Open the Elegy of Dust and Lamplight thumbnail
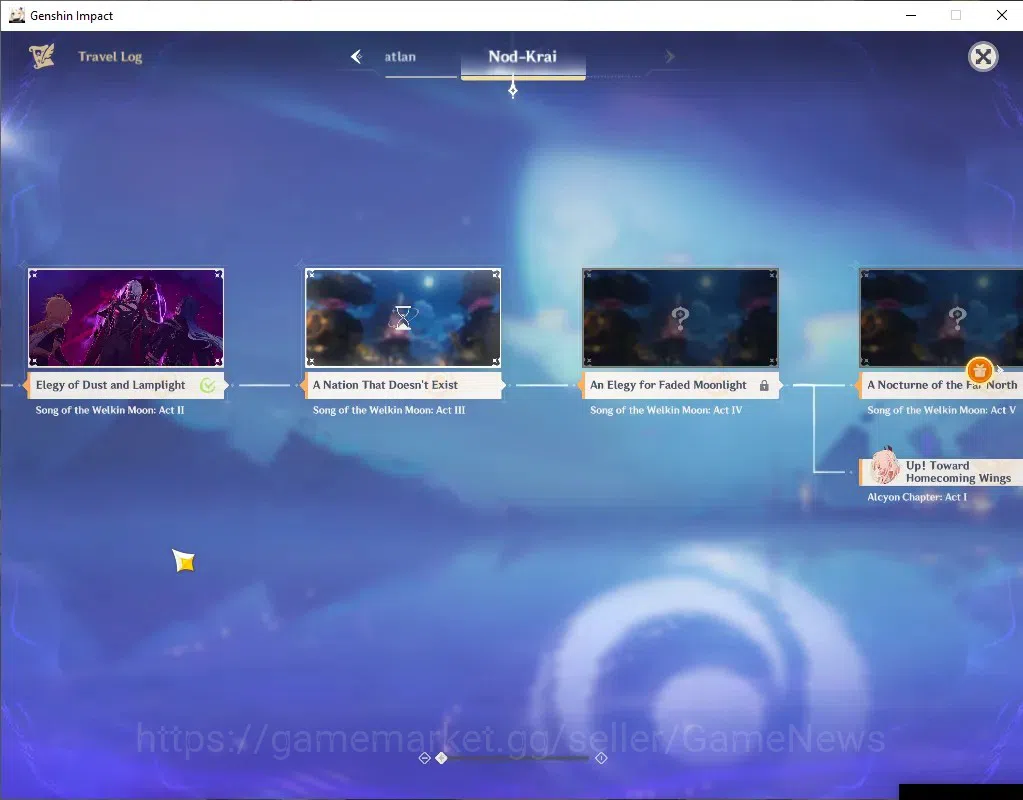 click(126, 318)
